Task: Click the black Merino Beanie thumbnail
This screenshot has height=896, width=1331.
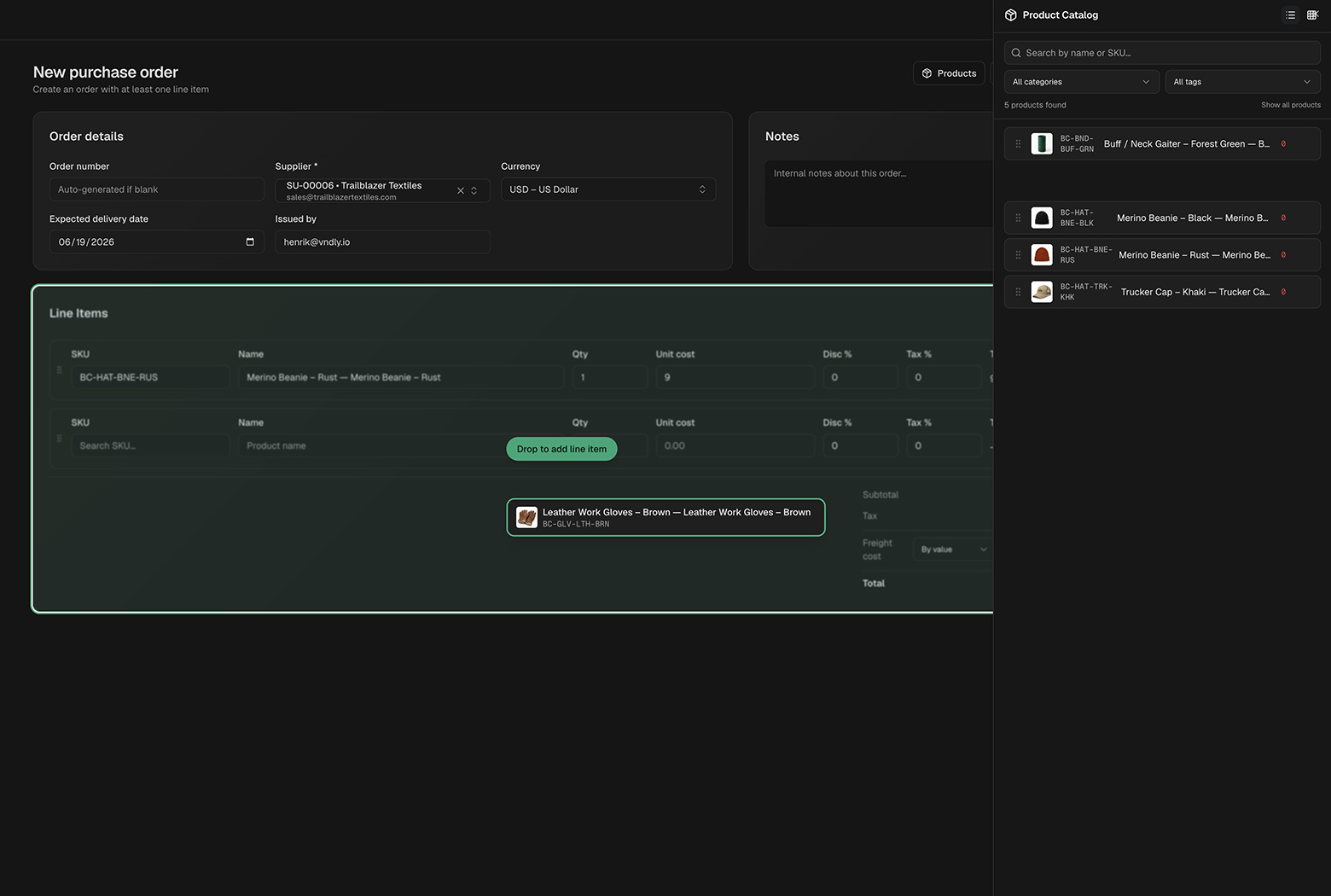Action: pos(1042,218)
